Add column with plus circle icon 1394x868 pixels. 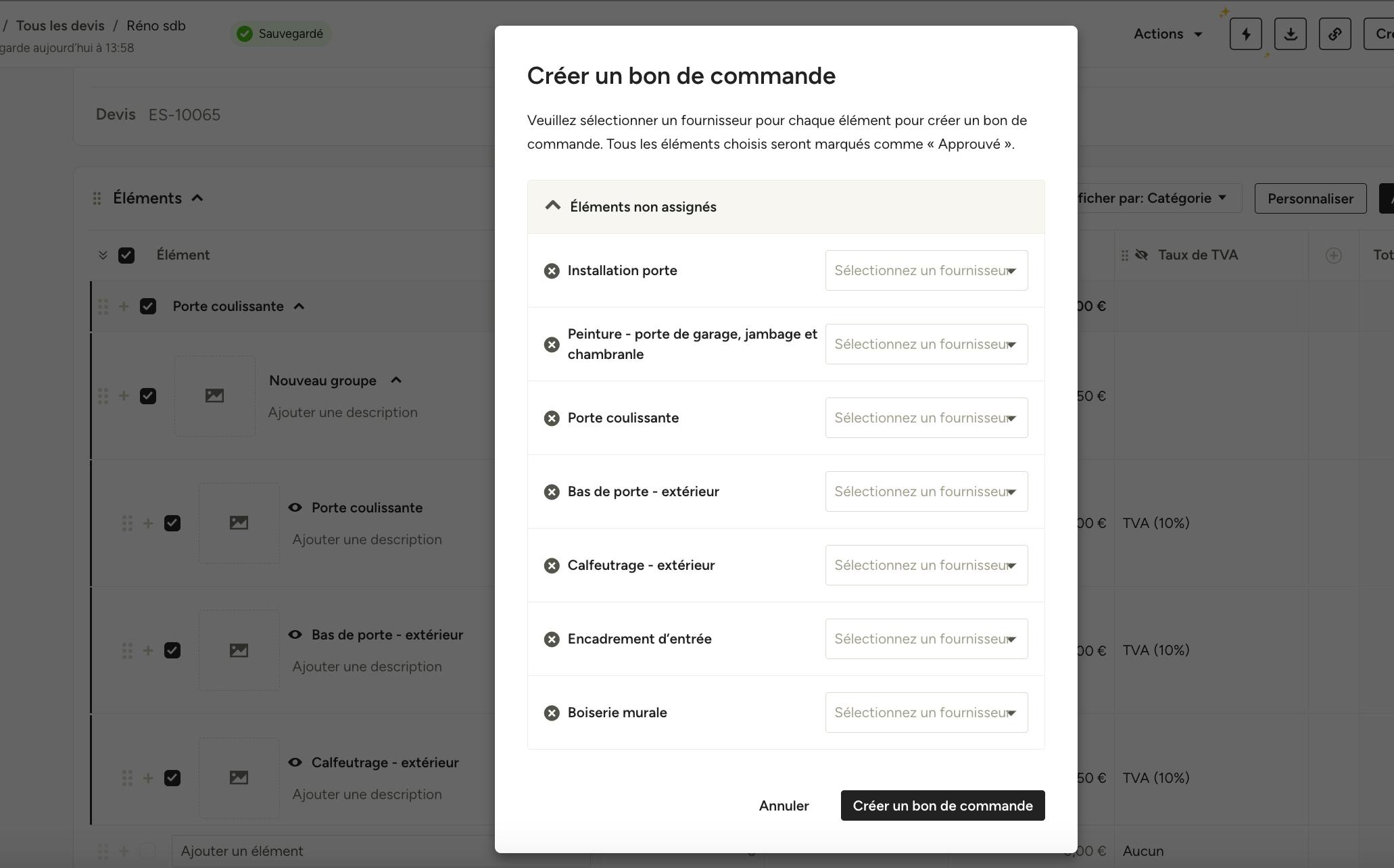1333,256
